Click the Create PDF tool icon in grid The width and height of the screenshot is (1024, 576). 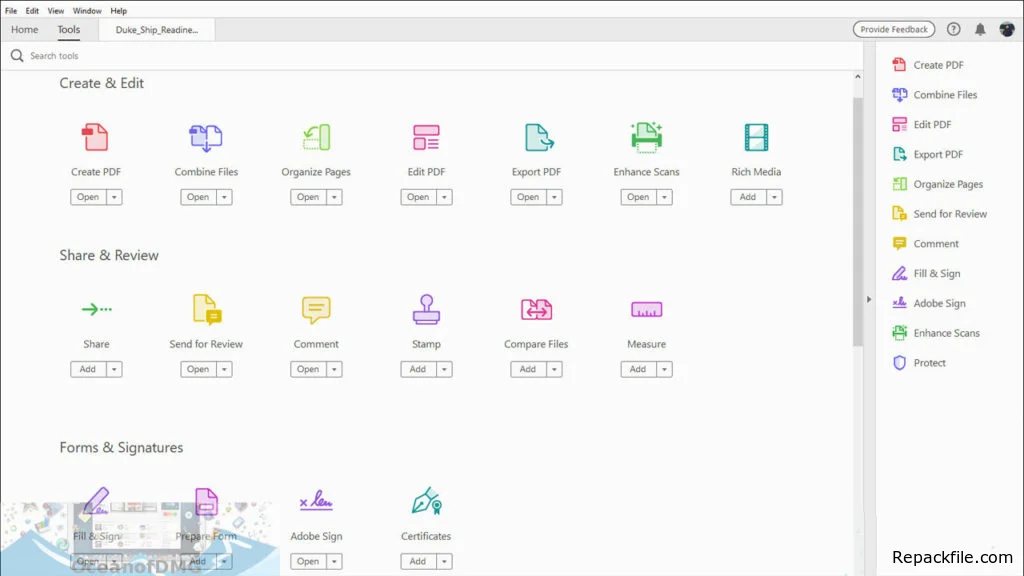point(95,137)
